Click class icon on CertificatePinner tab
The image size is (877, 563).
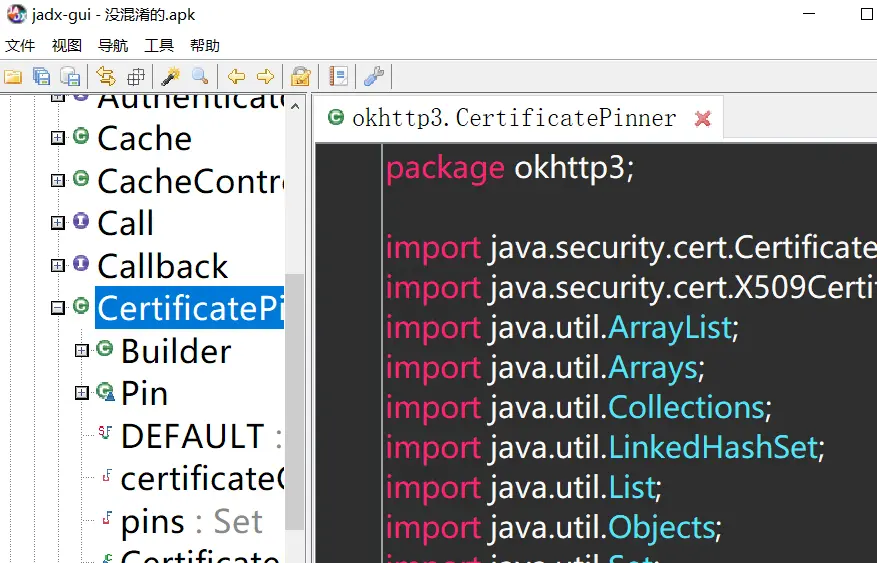coord(336,117)
